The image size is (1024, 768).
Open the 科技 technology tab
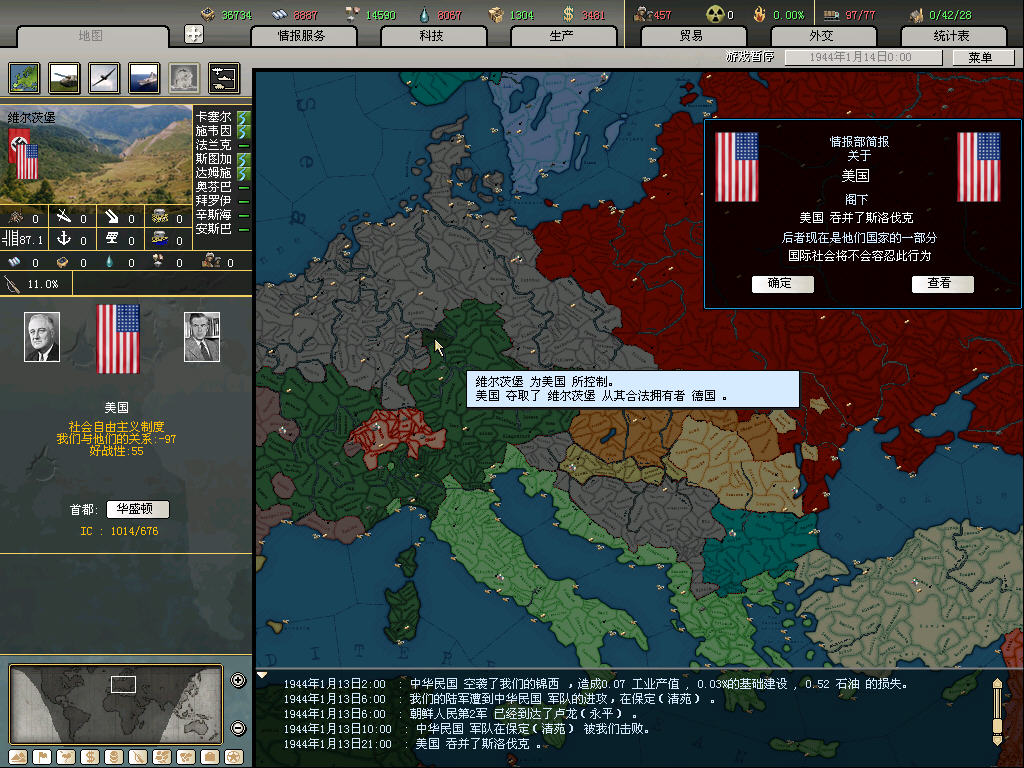pos(432,36)
